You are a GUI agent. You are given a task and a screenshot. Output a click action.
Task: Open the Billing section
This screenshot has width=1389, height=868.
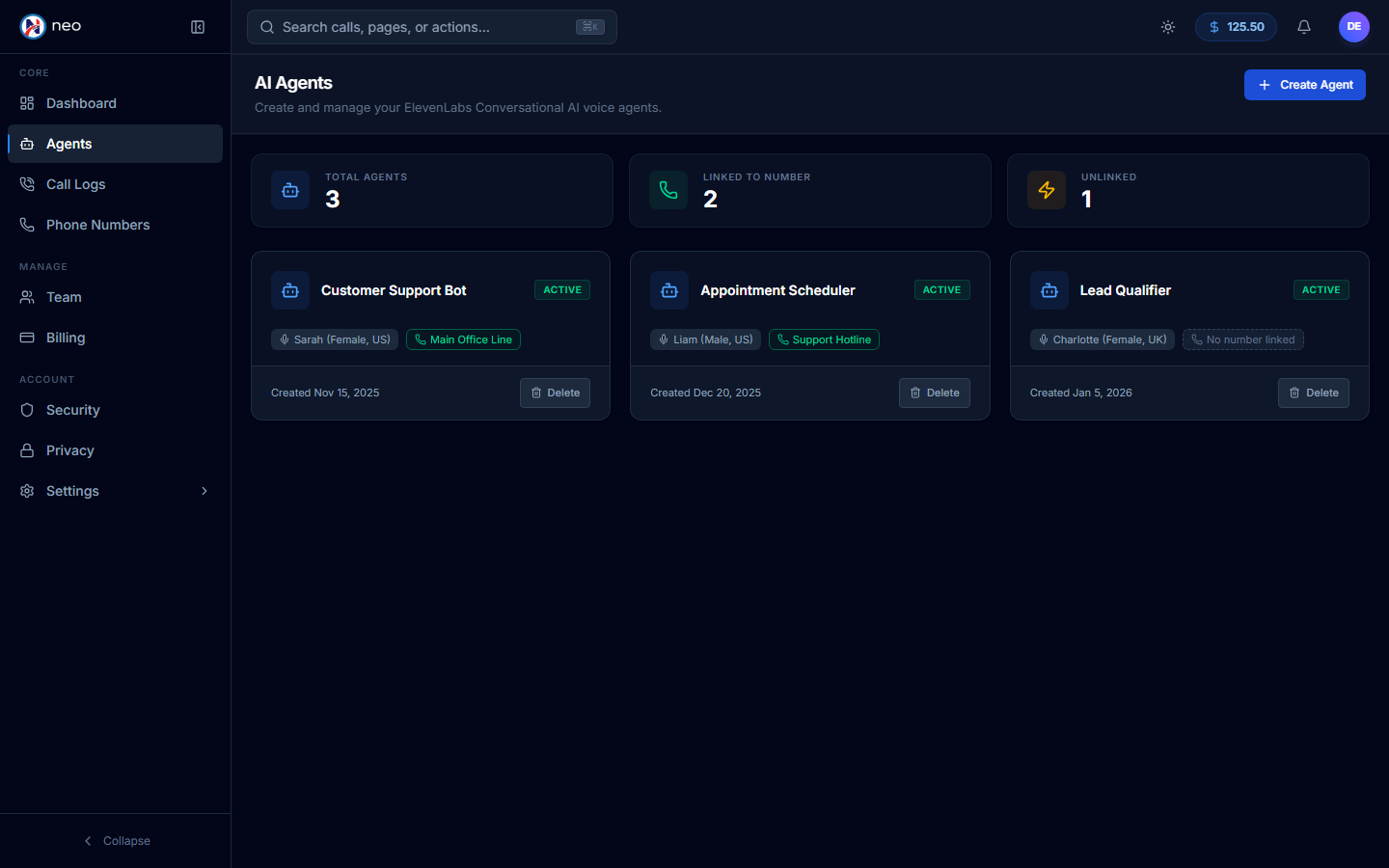click(115, 338)
